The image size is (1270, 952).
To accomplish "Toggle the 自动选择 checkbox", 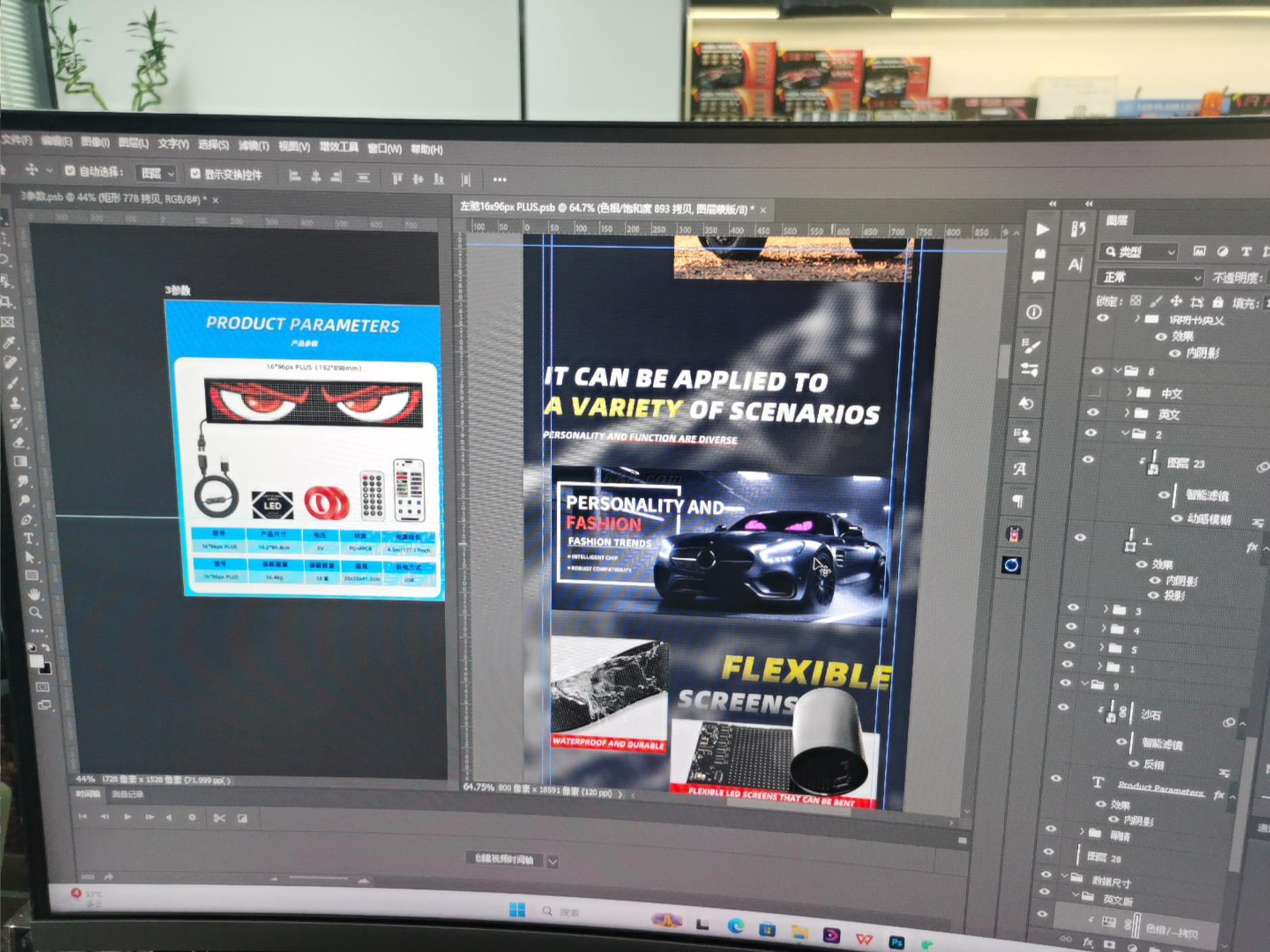I will 70,171.
